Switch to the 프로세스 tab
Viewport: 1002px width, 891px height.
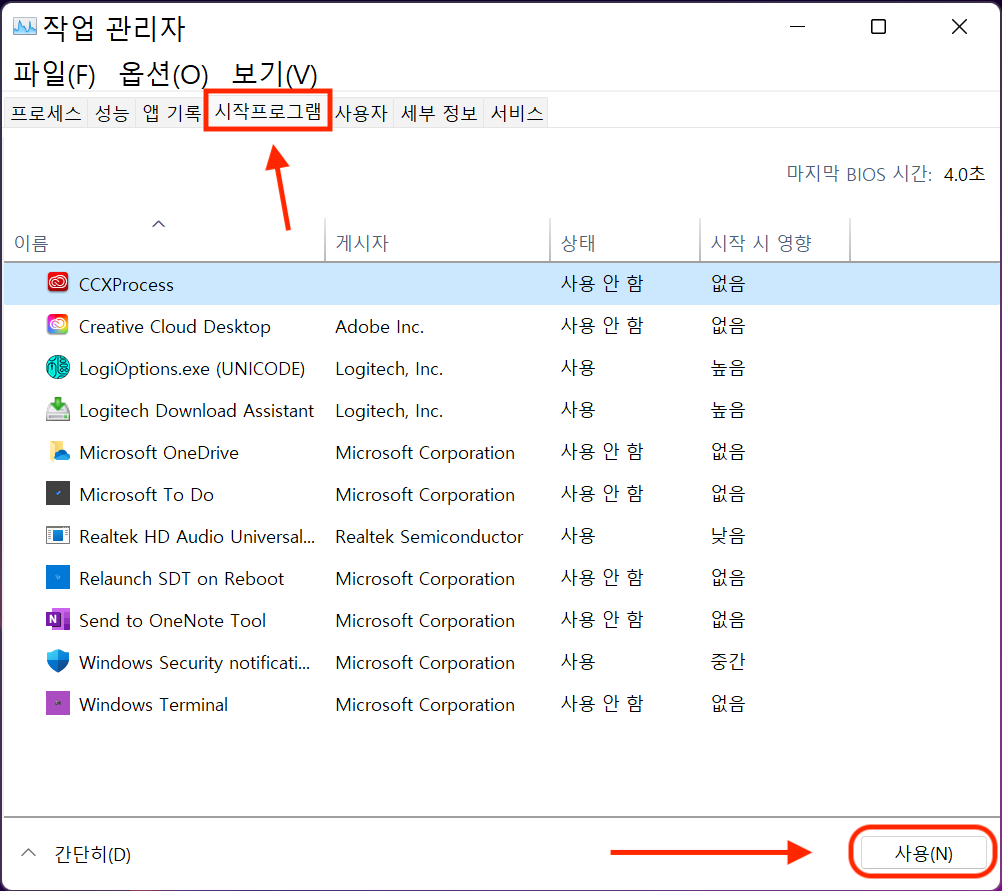46,113
